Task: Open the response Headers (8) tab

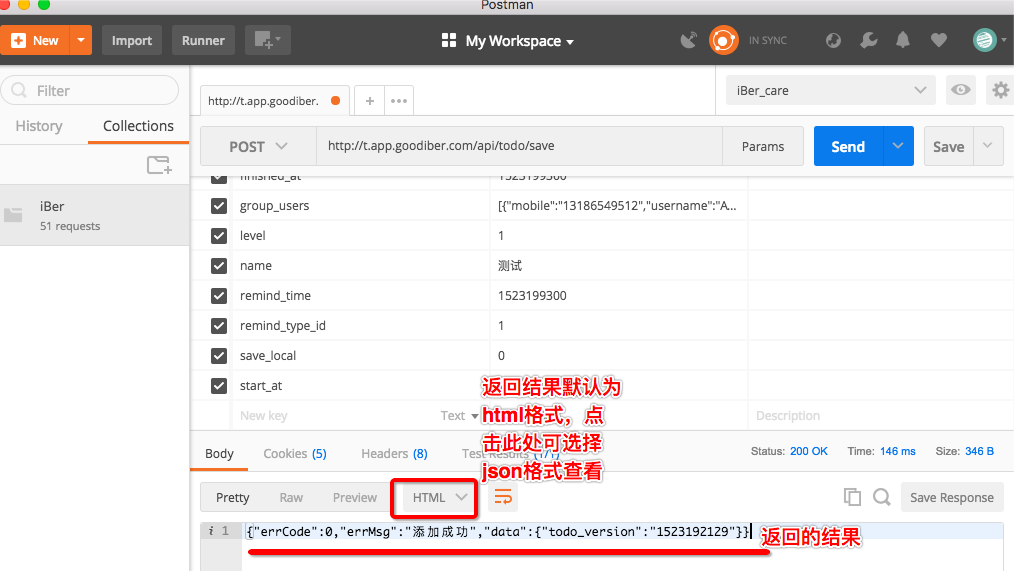Action: pyautogui.click(x=394, y=454)
